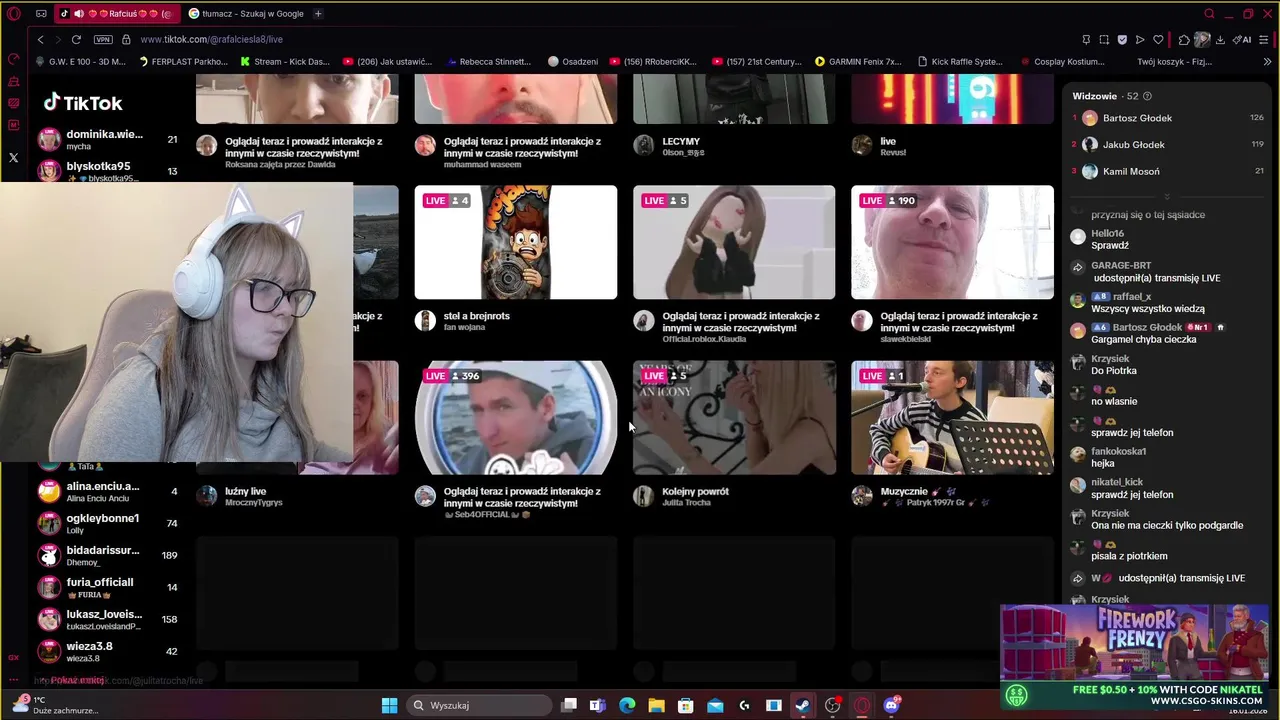This screenshot has height=720, width=1280.
Task: Open the Opera AI assistant button
Action: [1242, 39]
